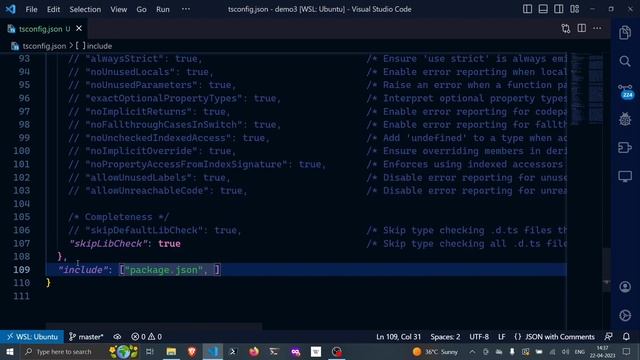Open the Extensions view icon

point(625,147)
